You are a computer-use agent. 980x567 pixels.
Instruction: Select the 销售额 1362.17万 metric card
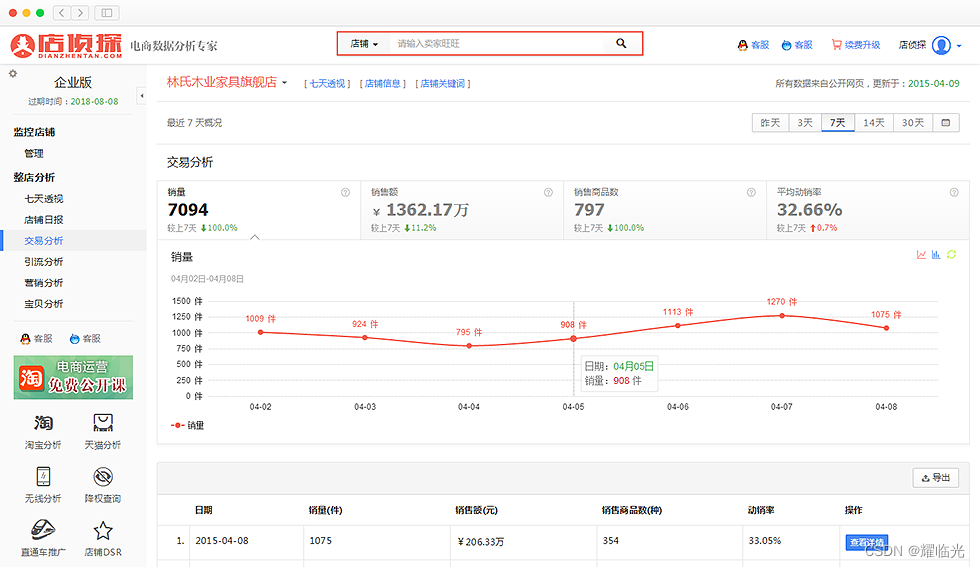click(x=462, y=210)
